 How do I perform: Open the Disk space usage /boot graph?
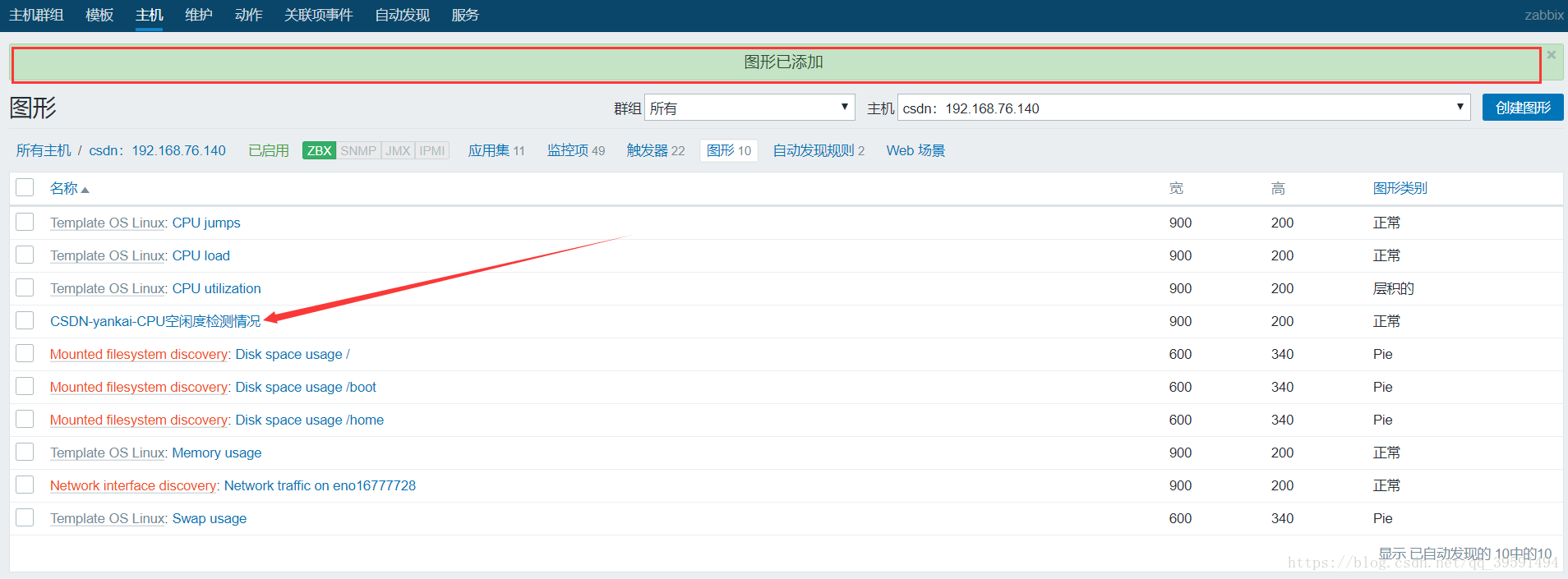tap(306, 387)
